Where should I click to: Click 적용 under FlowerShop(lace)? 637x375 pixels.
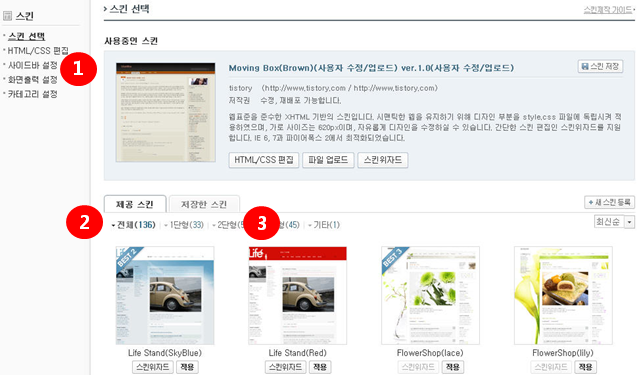click(453, 367)
